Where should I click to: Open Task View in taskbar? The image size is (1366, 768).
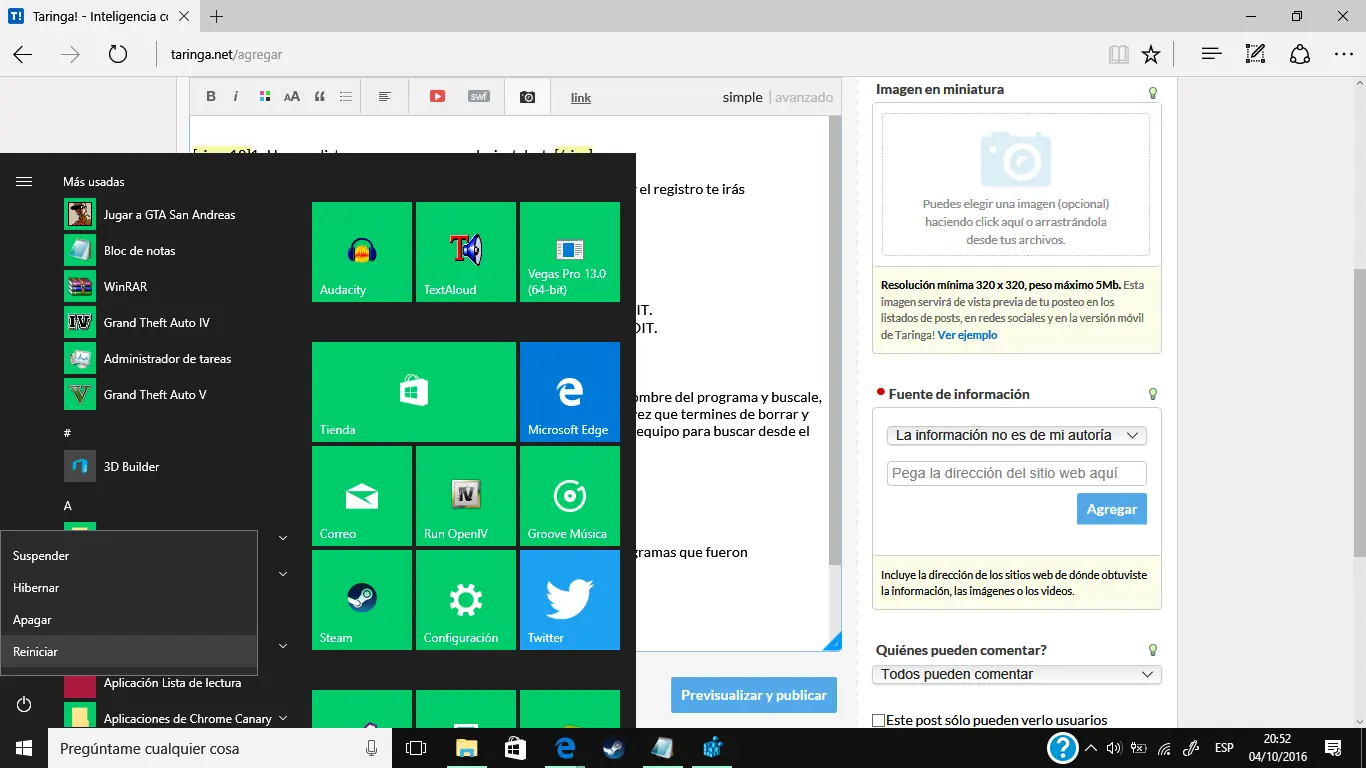point(416,748)
